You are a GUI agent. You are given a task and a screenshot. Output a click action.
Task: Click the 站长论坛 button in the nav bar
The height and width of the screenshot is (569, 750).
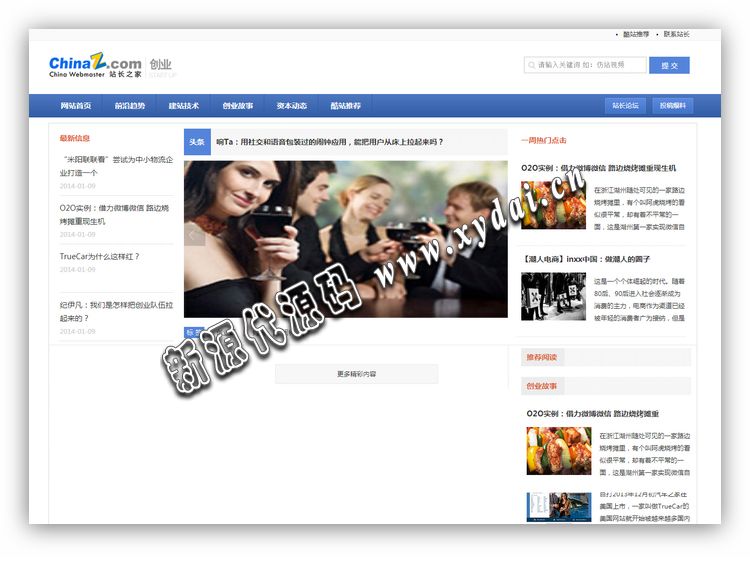pos(625,106)
